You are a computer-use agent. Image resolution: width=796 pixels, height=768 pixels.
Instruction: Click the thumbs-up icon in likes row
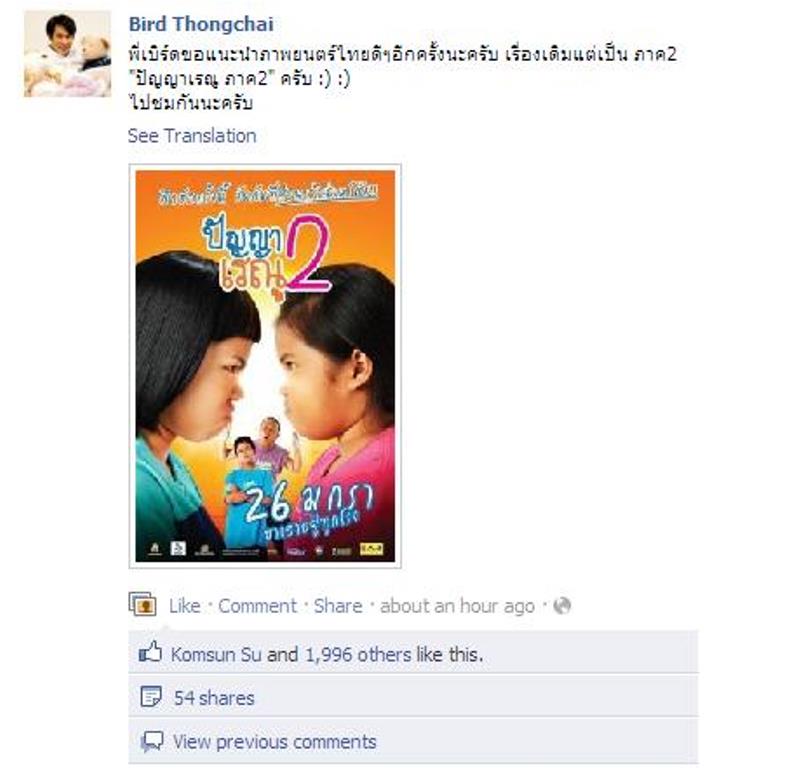pyautogui.click(x=150, y=652)
